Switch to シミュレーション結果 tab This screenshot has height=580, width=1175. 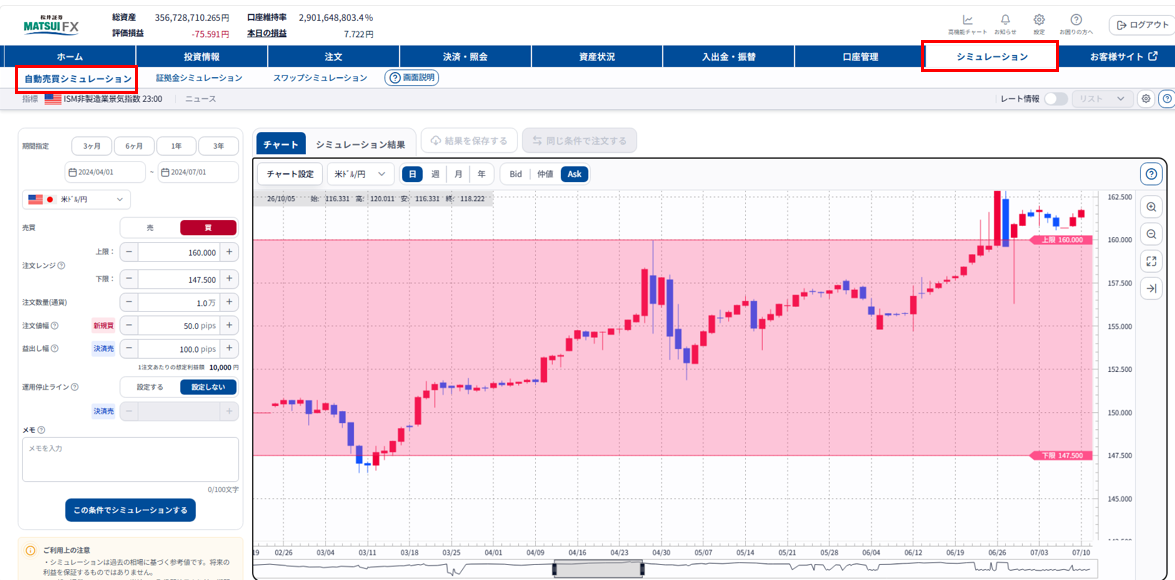tap(360, 145)
